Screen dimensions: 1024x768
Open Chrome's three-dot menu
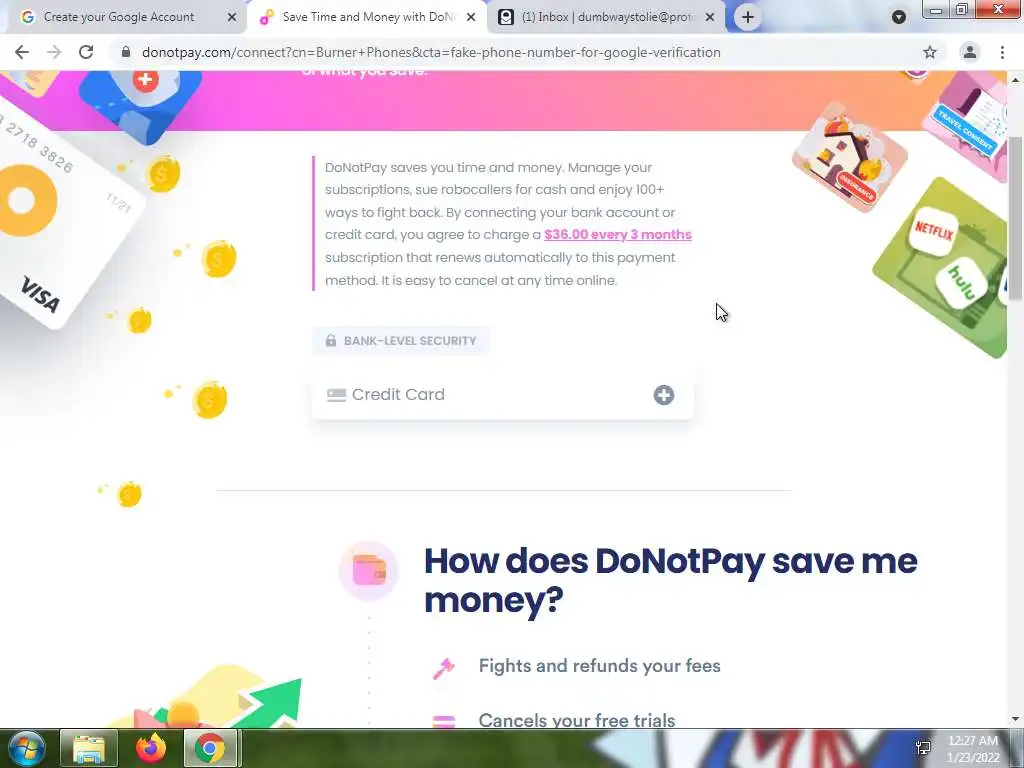[x=1002, y=52]
